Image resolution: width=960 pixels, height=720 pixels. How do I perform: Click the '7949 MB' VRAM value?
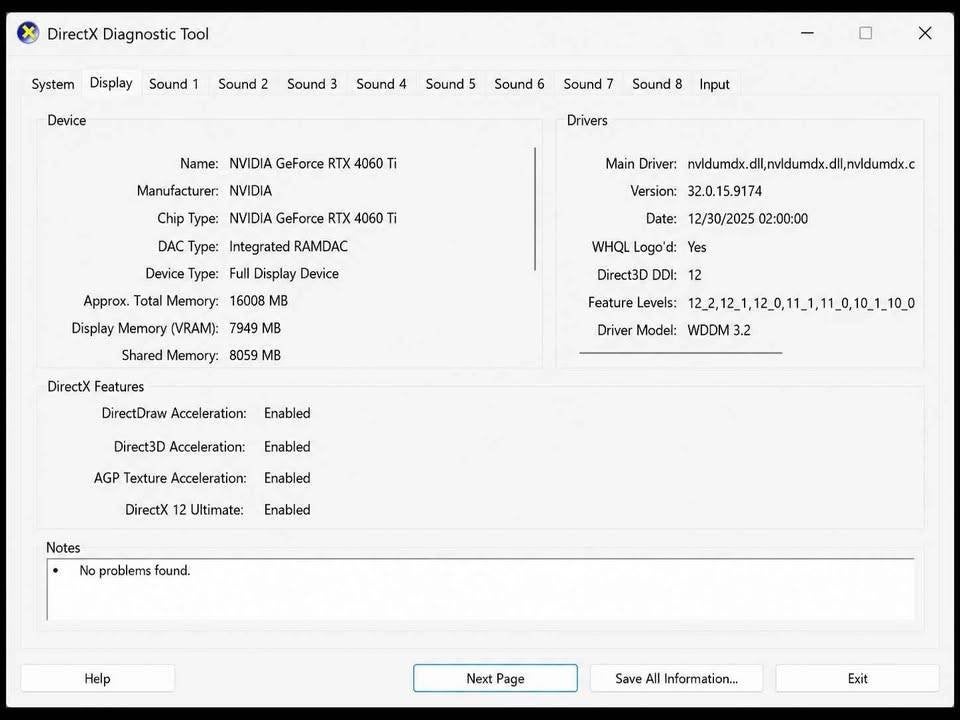[x=255, y=328]
